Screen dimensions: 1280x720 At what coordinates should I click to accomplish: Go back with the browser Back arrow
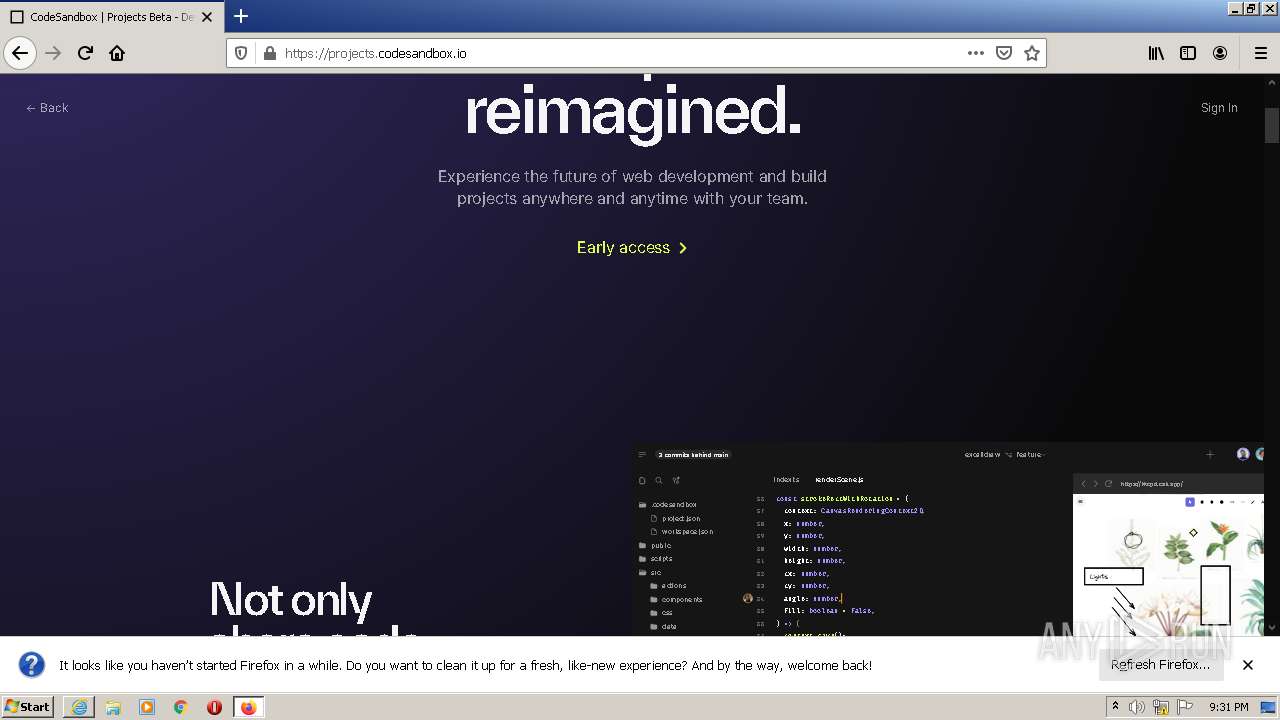point(20,53)
